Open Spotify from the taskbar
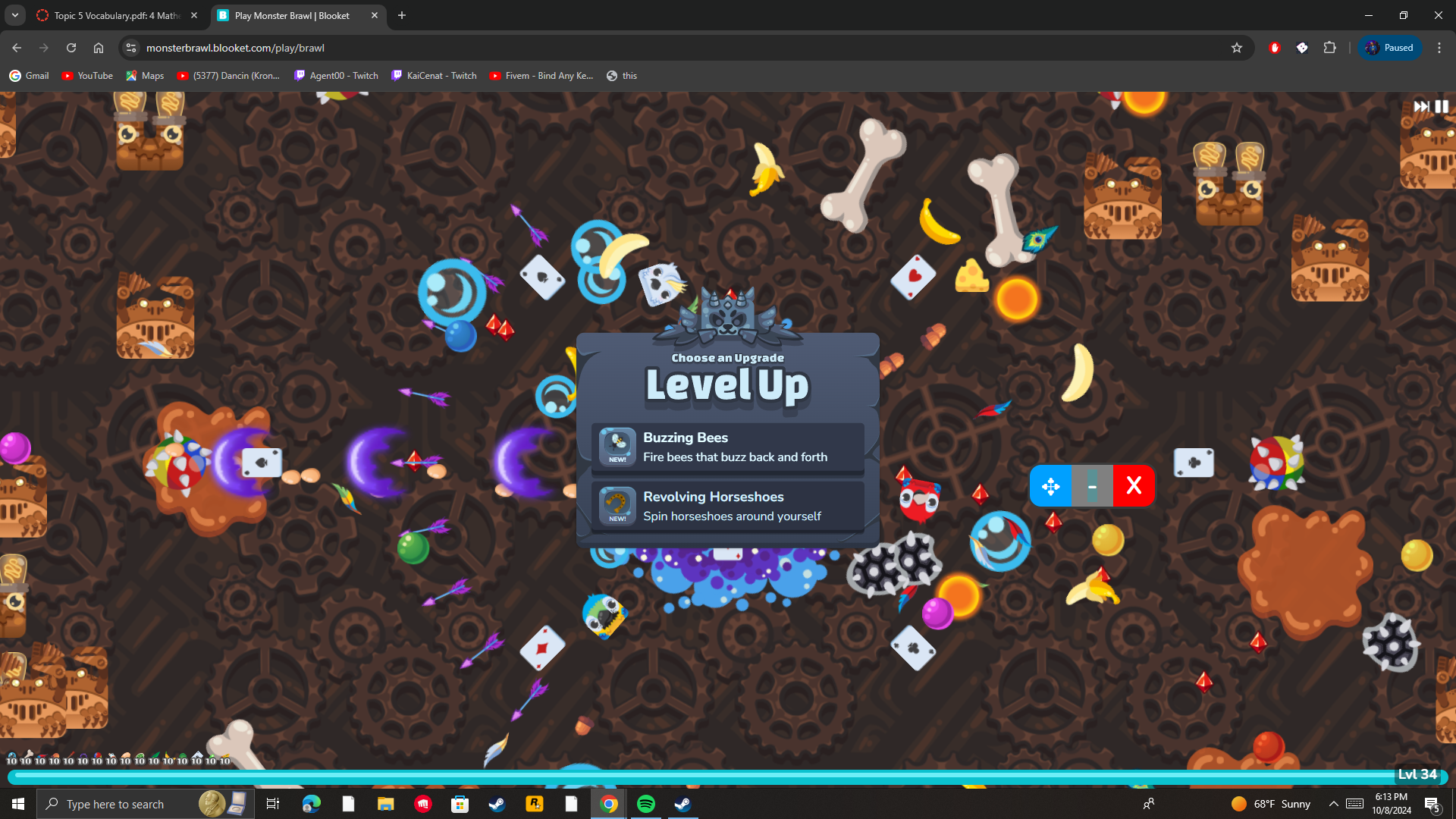 pos(646,804)
